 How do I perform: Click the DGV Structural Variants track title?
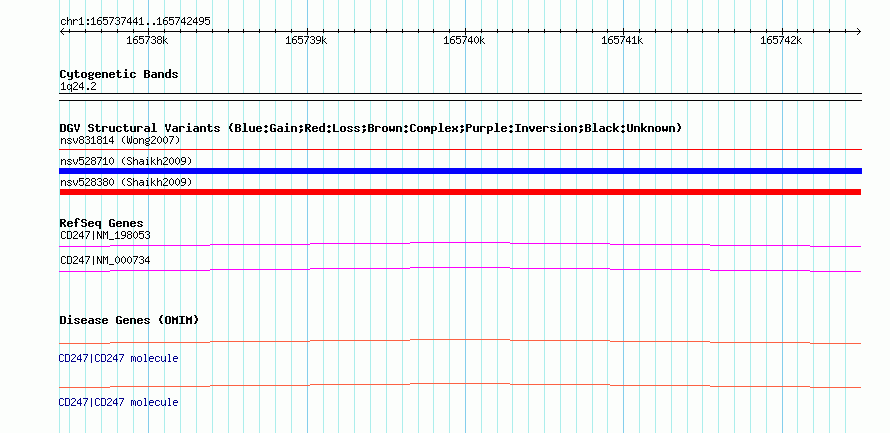pos(371,128)
